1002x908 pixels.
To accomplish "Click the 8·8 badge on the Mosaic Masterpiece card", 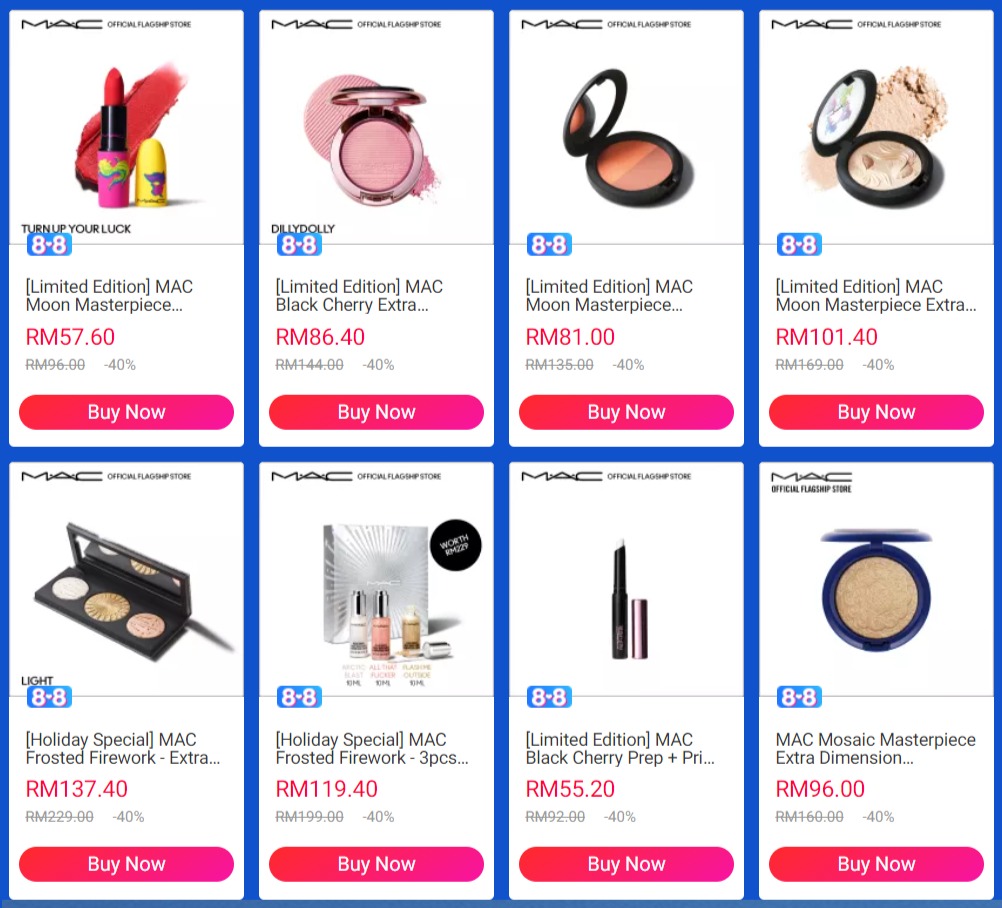I will [x=799, y=697].
